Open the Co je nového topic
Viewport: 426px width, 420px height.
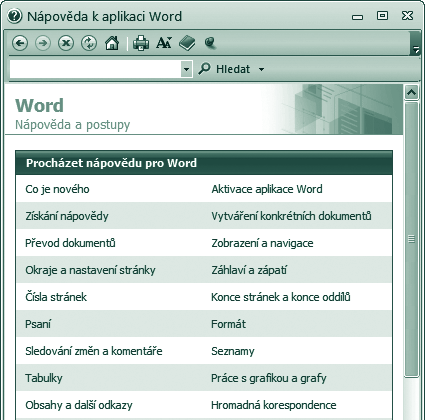[57, 189]
